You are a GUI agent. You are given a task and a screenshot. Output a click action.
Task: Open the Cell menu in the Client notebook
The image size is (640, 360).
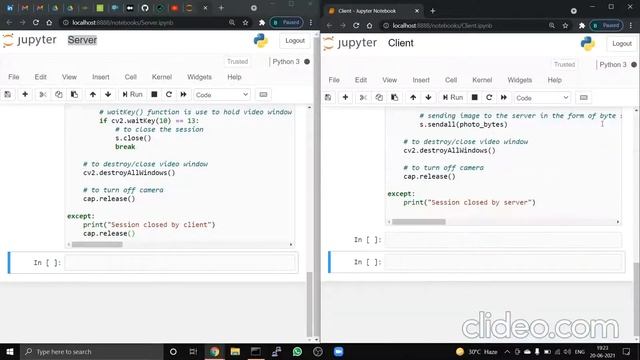pos(451,80)
